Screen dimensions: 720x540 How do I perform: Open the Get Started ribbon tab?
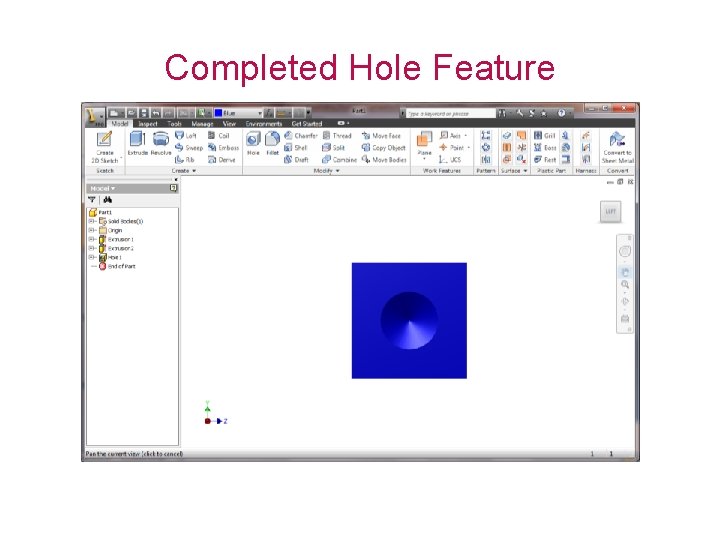tap(307, 124)
